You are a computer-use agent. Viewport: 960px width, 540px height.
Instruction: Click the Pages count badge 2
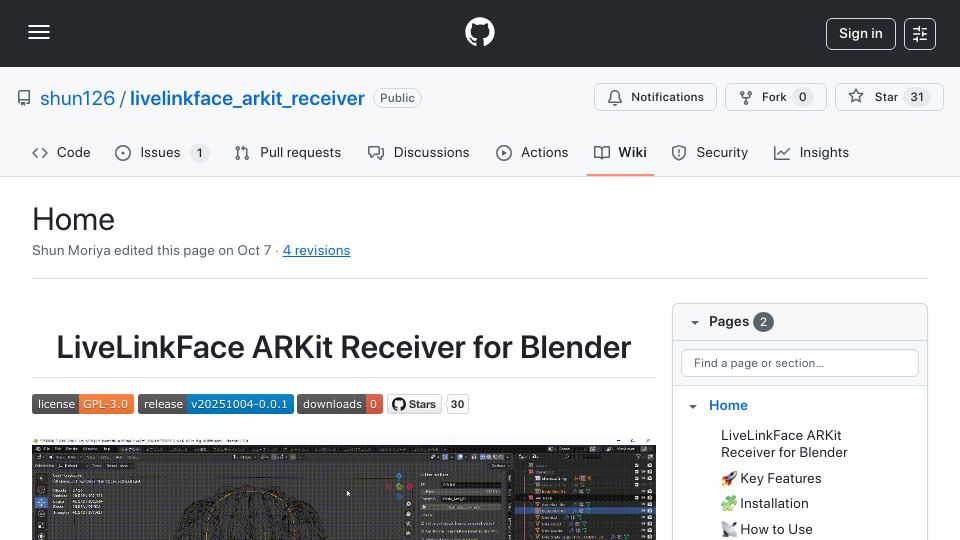763,322
